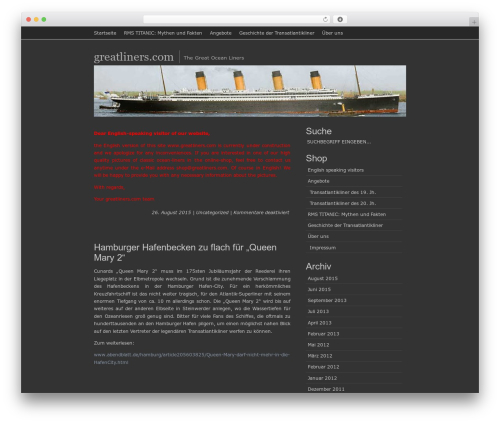Open the Dezember 2011 archive
500x423 pixels.
coord(326,389)
